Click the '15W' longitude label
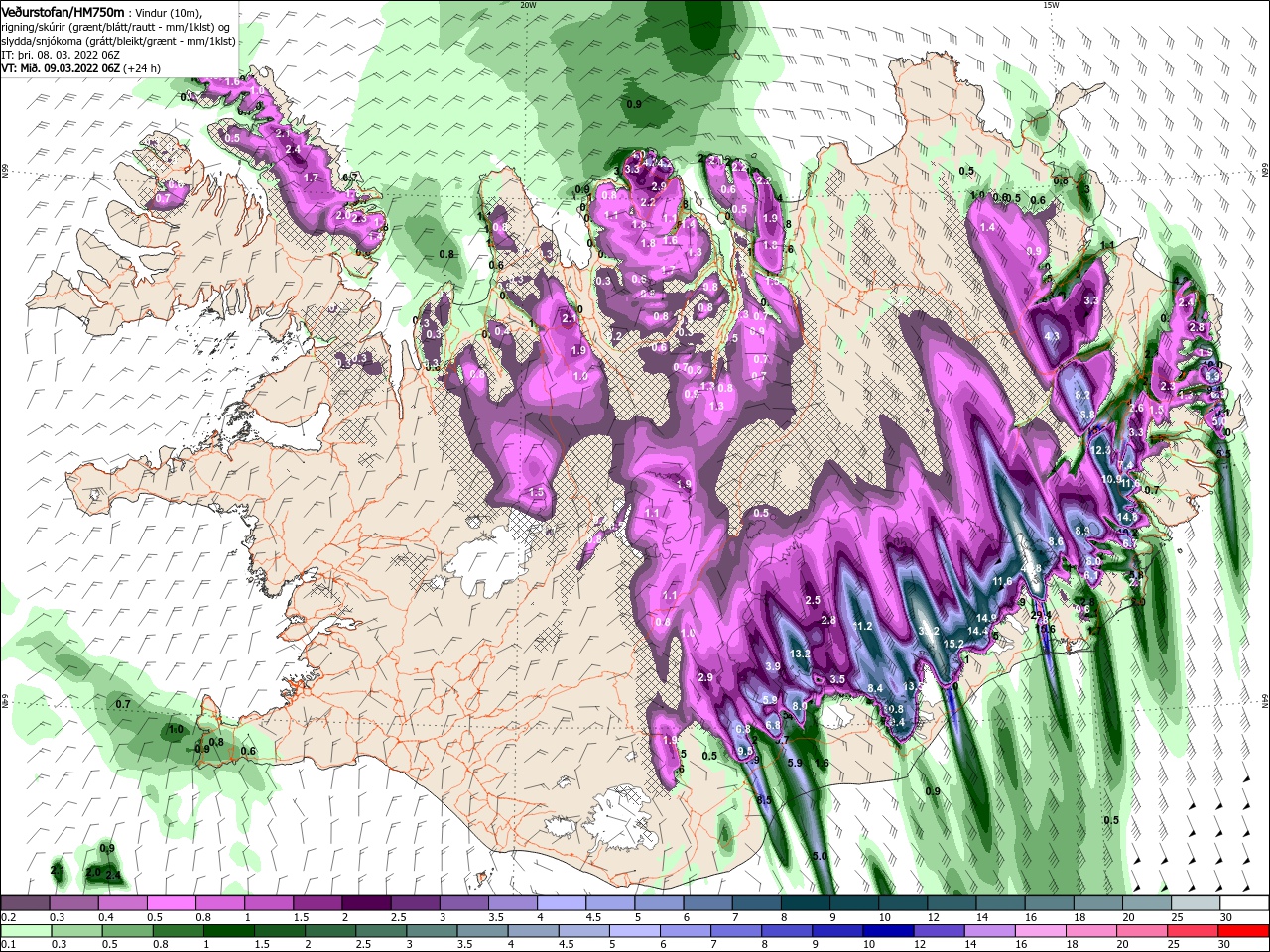The width and height of the screenshot is (1270, 952). tap(1051, 4)
